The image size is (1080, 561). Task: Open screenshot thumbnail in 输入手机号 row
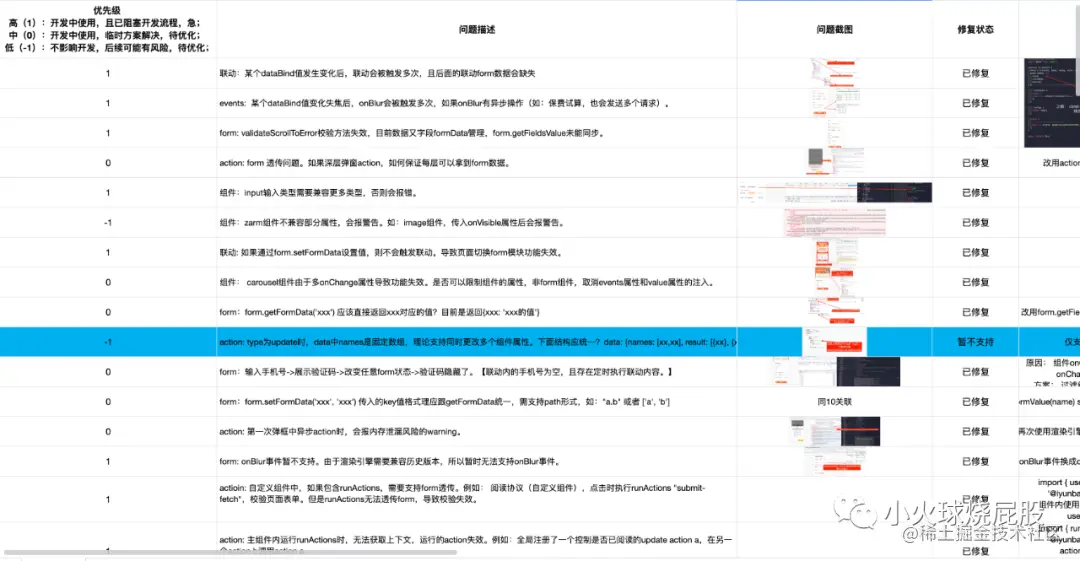coord(835,371)
